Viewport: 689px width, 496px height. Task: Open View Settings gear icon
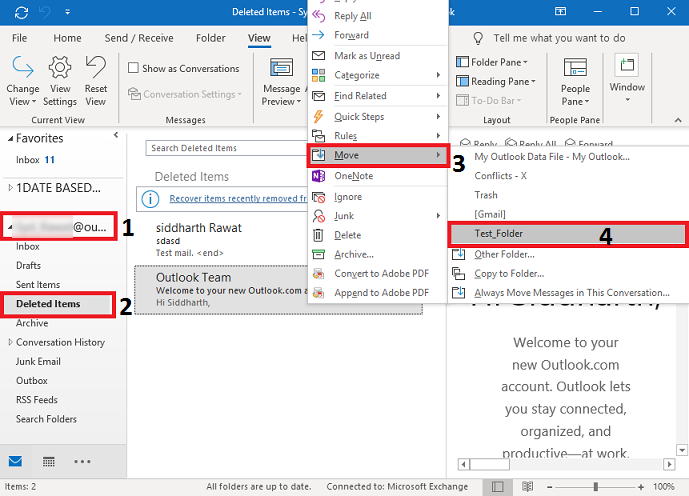(x=60, y=67)
